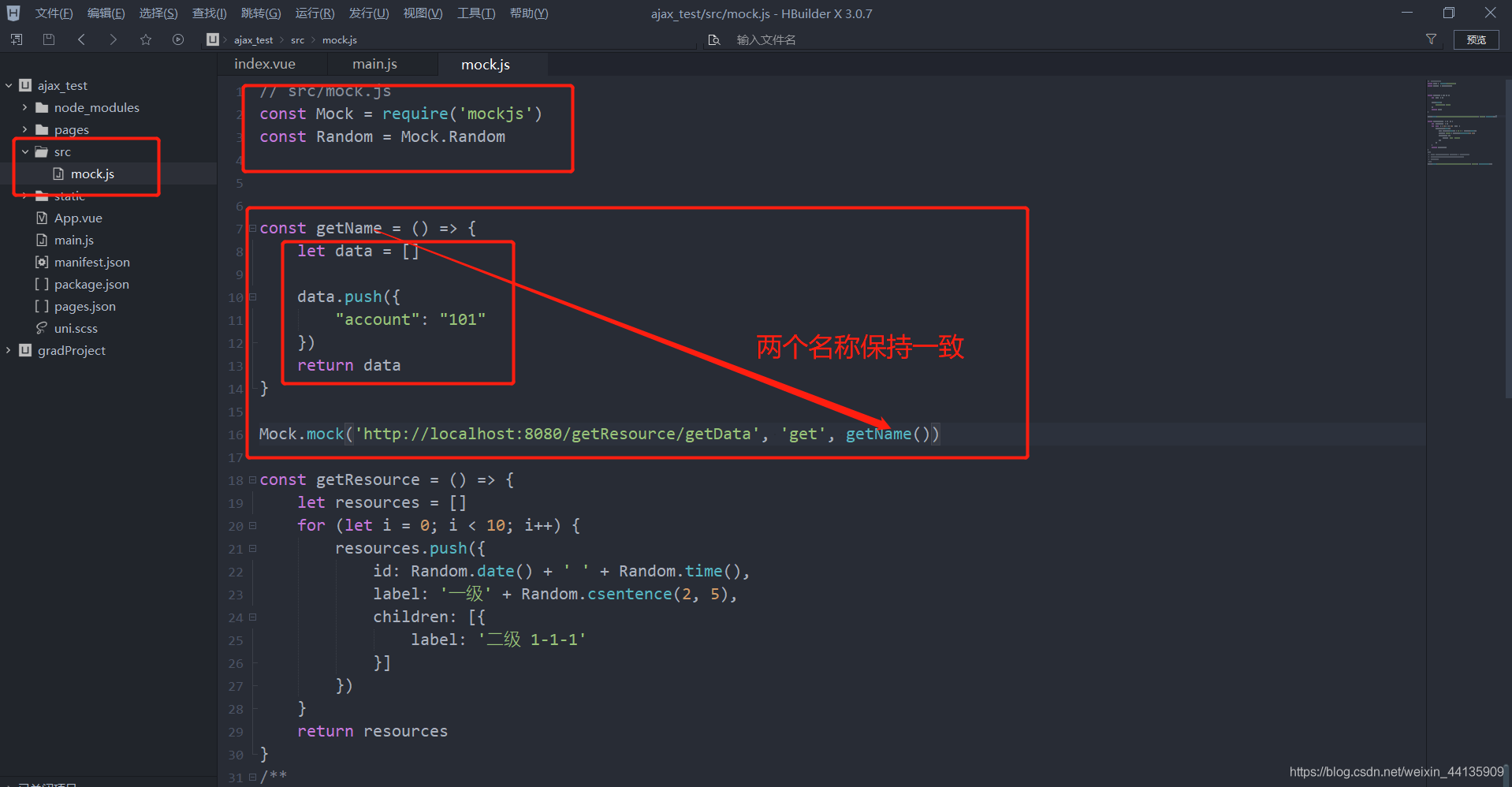Fold the children array at line 24

(253, 617)
